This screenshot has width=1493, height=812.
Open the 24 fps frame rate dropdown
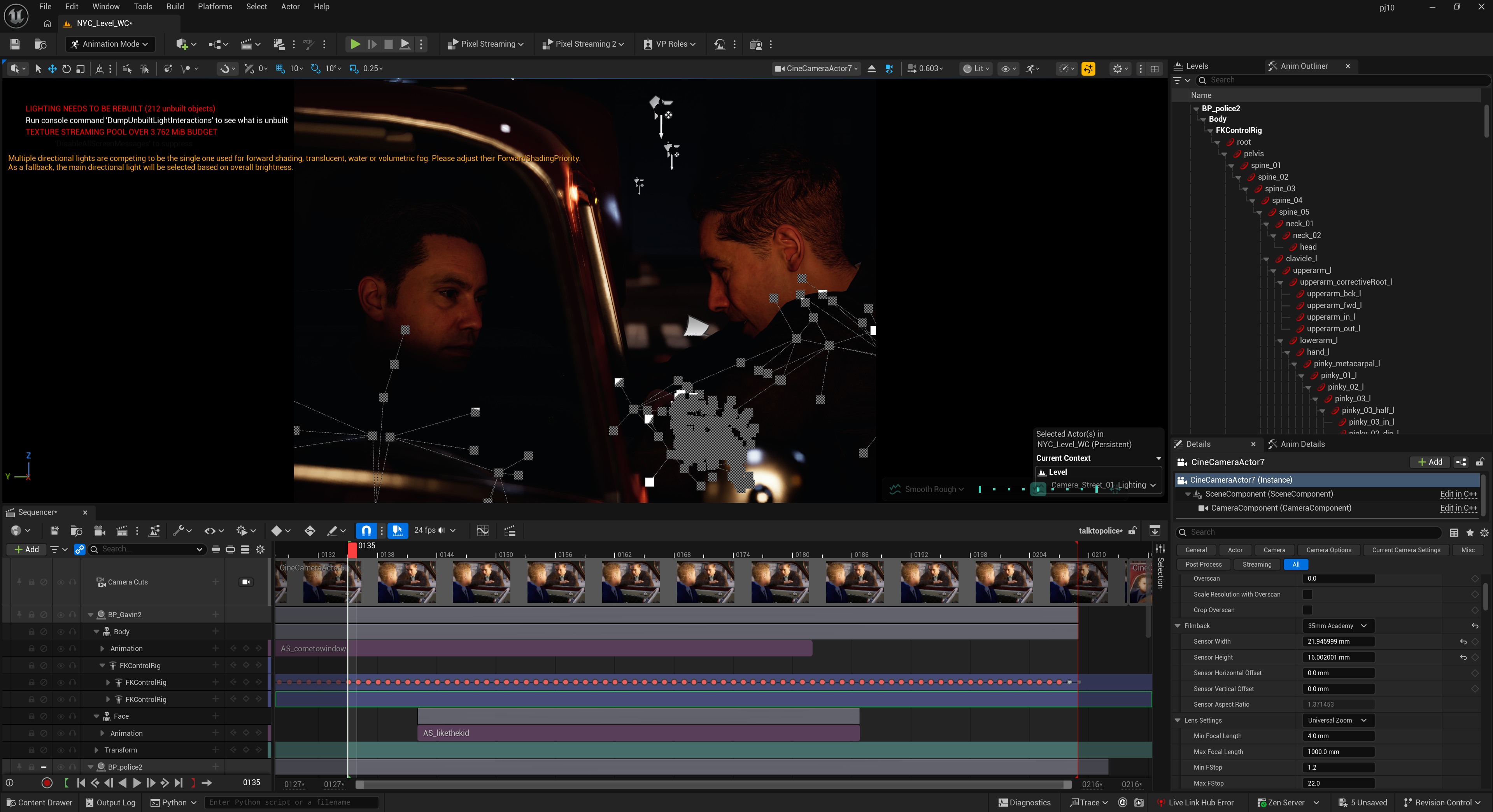point(435,530)
